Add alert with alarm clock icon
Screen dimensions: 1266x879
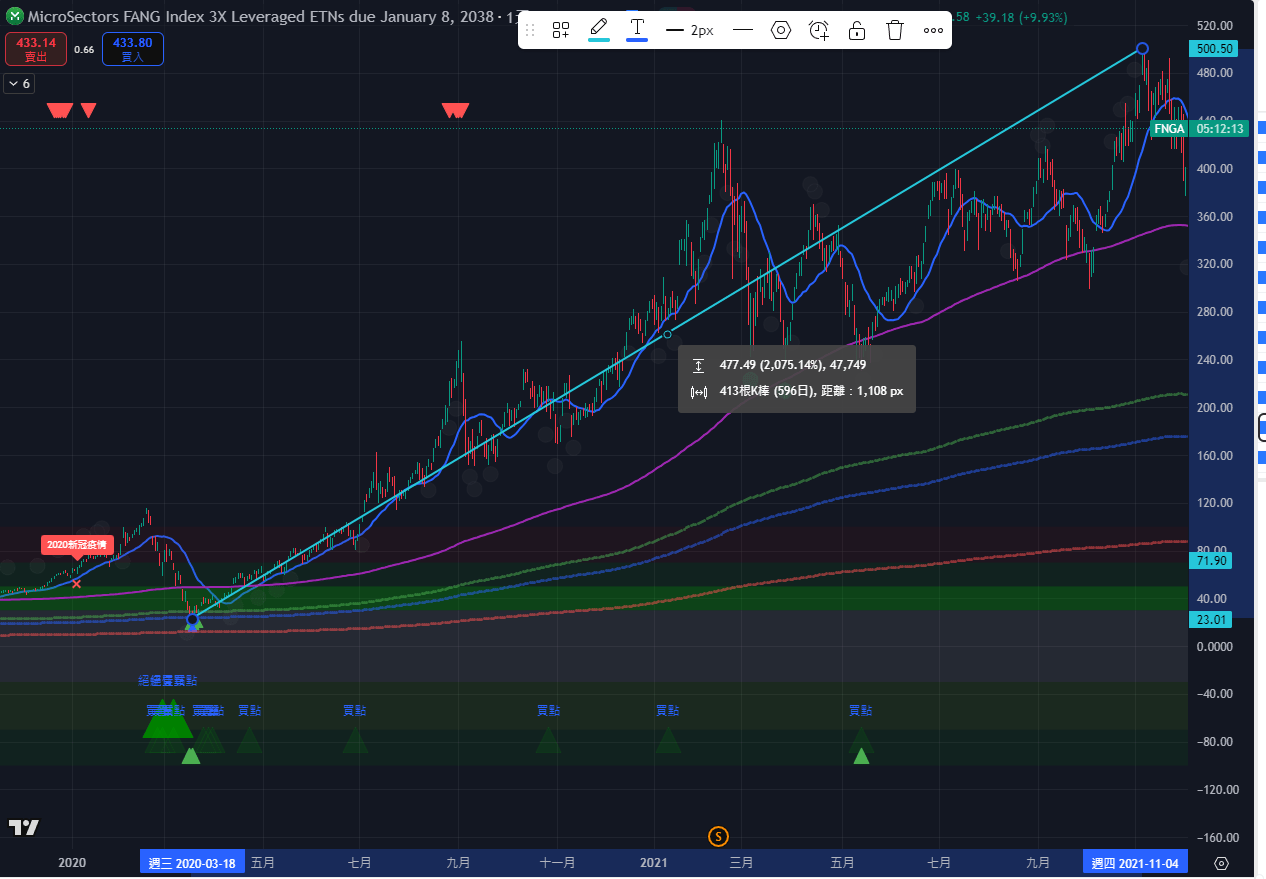tap(819, 30)
